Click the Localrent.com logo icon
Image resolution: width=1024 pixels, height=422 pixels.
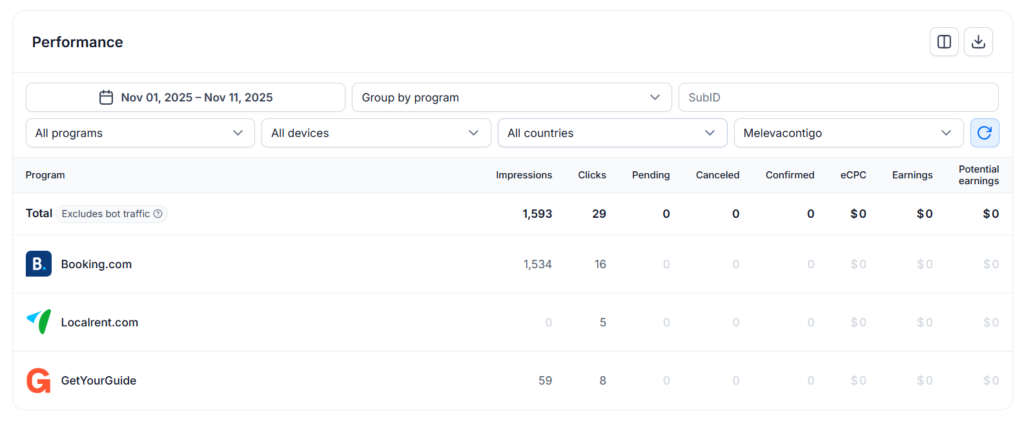[38, 322]
